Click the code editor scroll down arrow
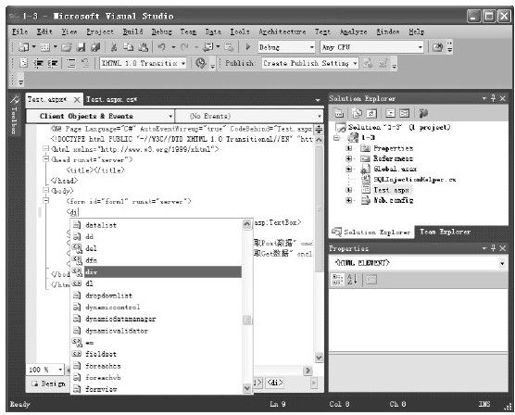 [319, 357]
